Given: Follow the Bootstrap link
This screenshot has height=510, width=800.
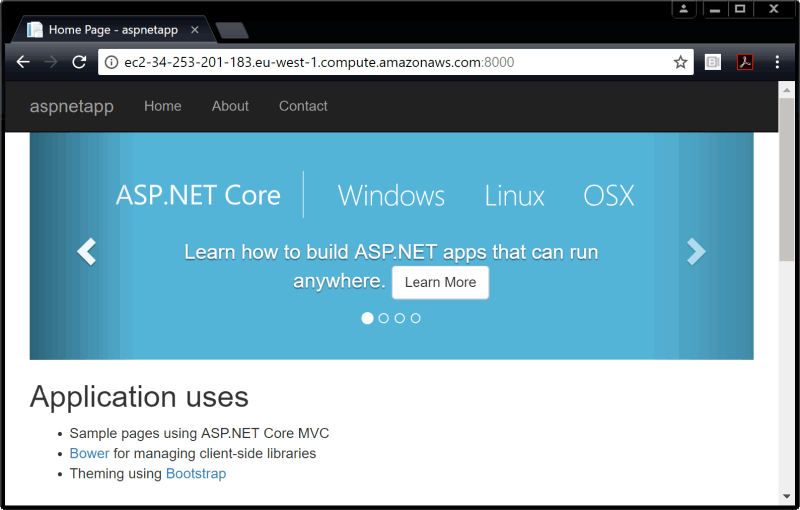Looking at the screenshot, I should point(196,473).
